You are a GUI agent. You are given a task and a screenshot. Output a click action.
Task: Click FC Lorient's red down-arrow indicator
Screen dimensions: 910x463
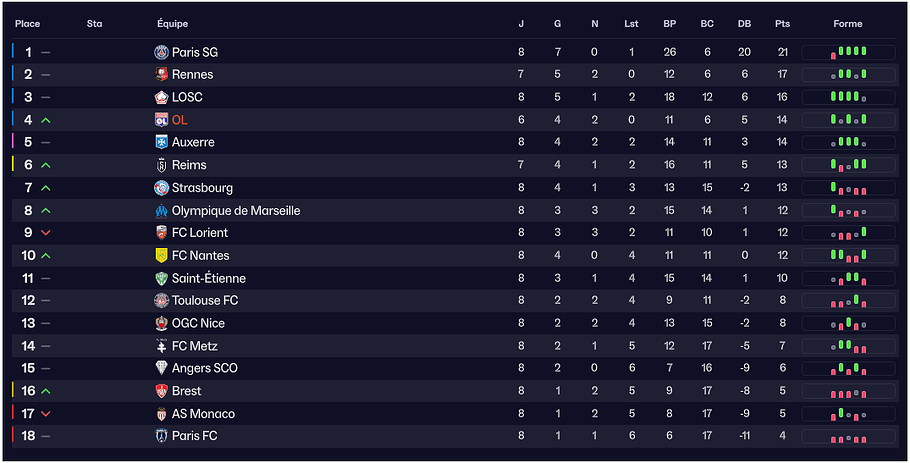[46, 233]
